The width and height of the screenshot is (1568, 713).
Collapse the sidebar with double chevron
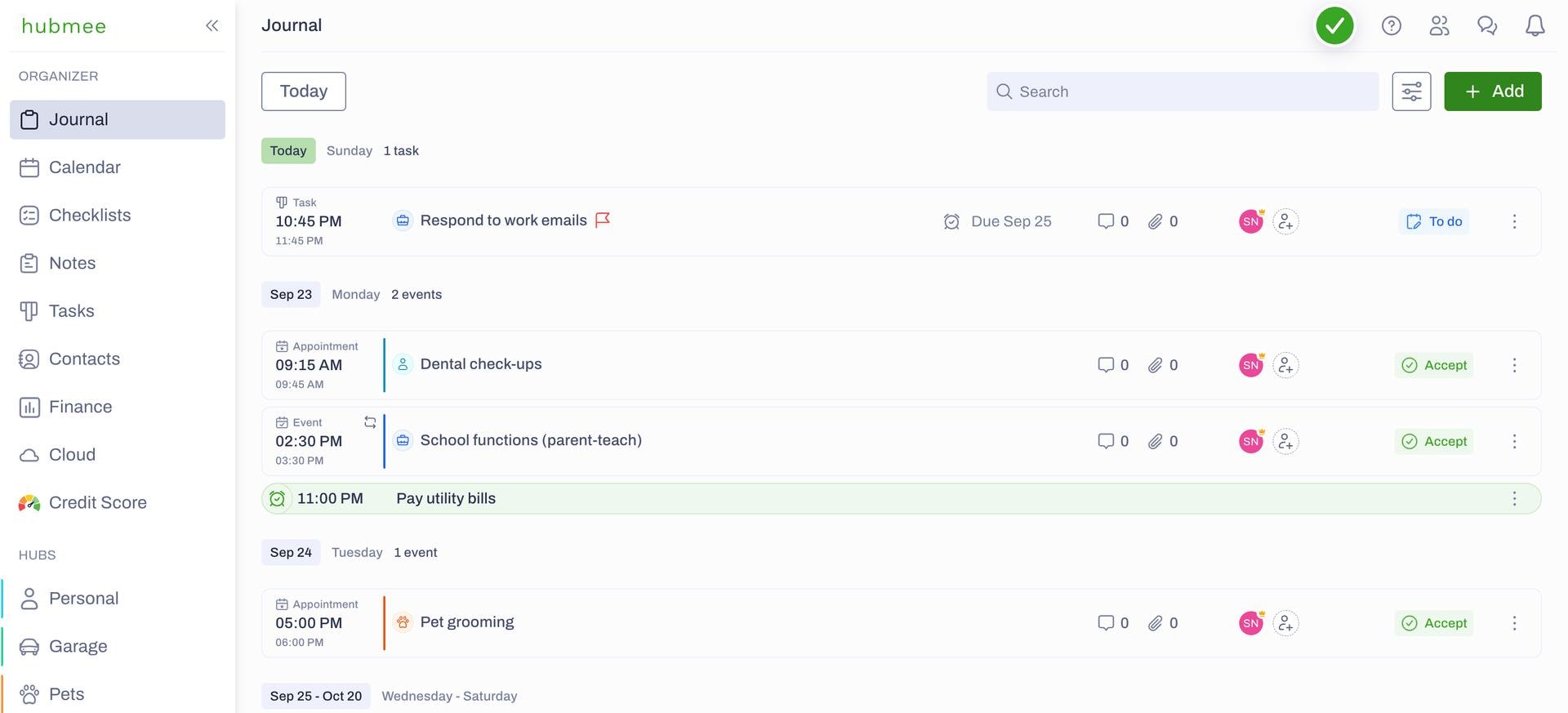[212, 25]
